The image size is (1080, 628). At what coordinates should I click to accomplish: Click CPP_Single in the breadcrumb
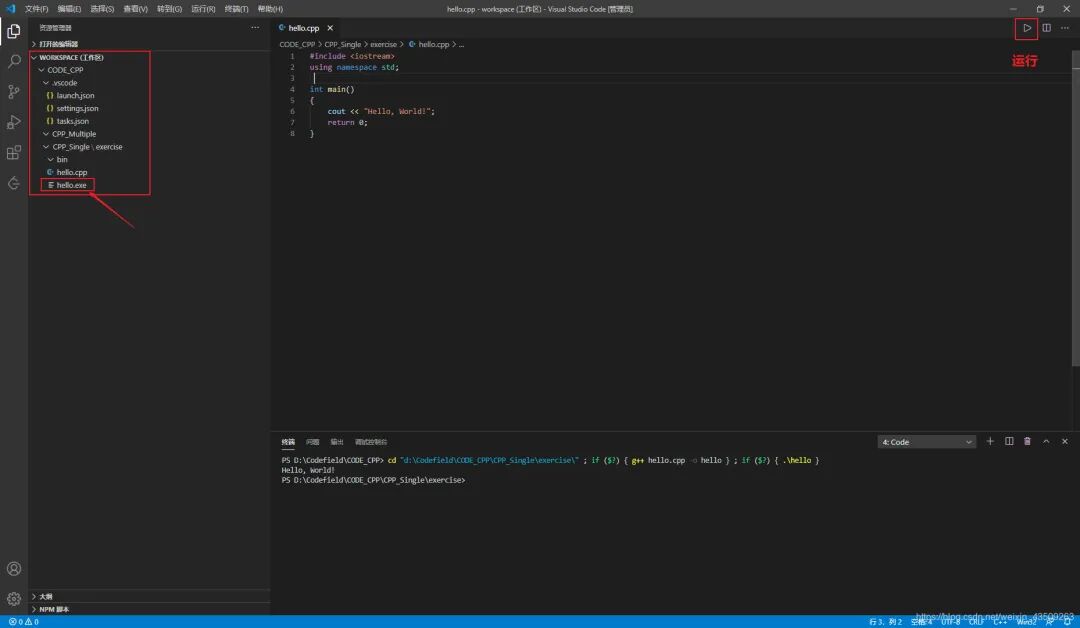[x=342, y=44]
